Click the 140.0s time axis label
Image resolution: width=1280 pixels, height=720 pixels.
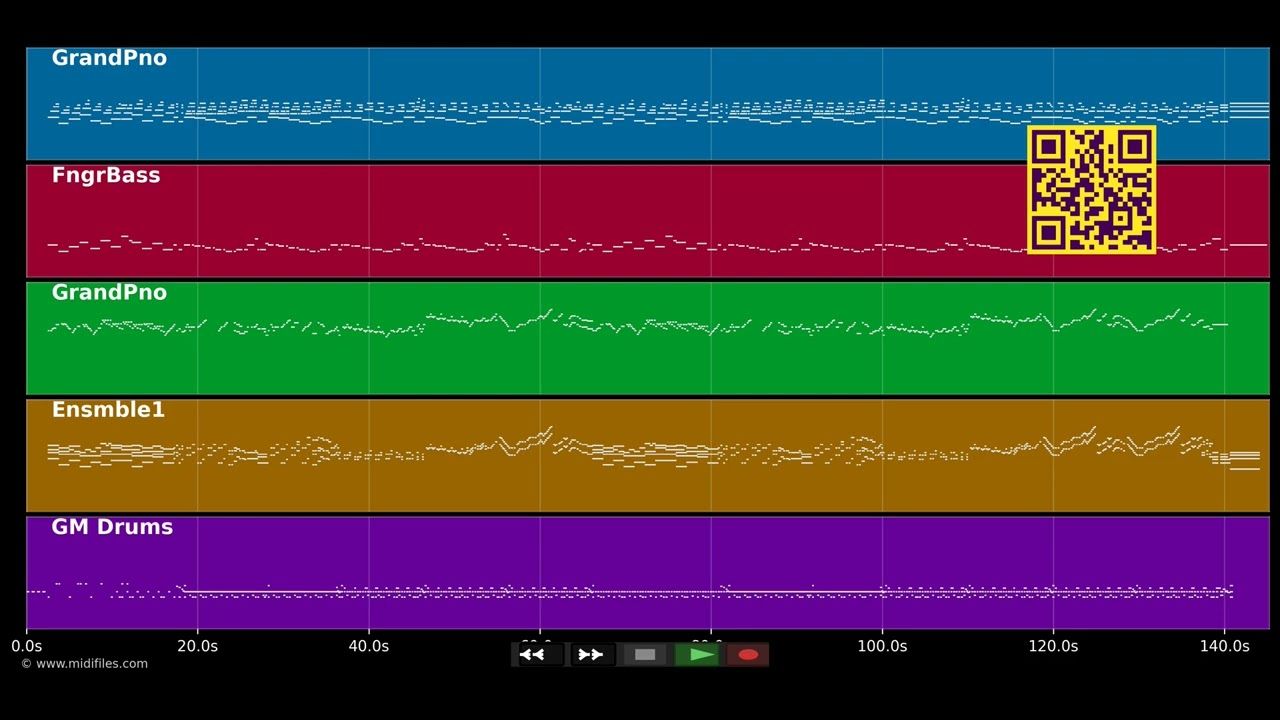(x=1224, y=646)
